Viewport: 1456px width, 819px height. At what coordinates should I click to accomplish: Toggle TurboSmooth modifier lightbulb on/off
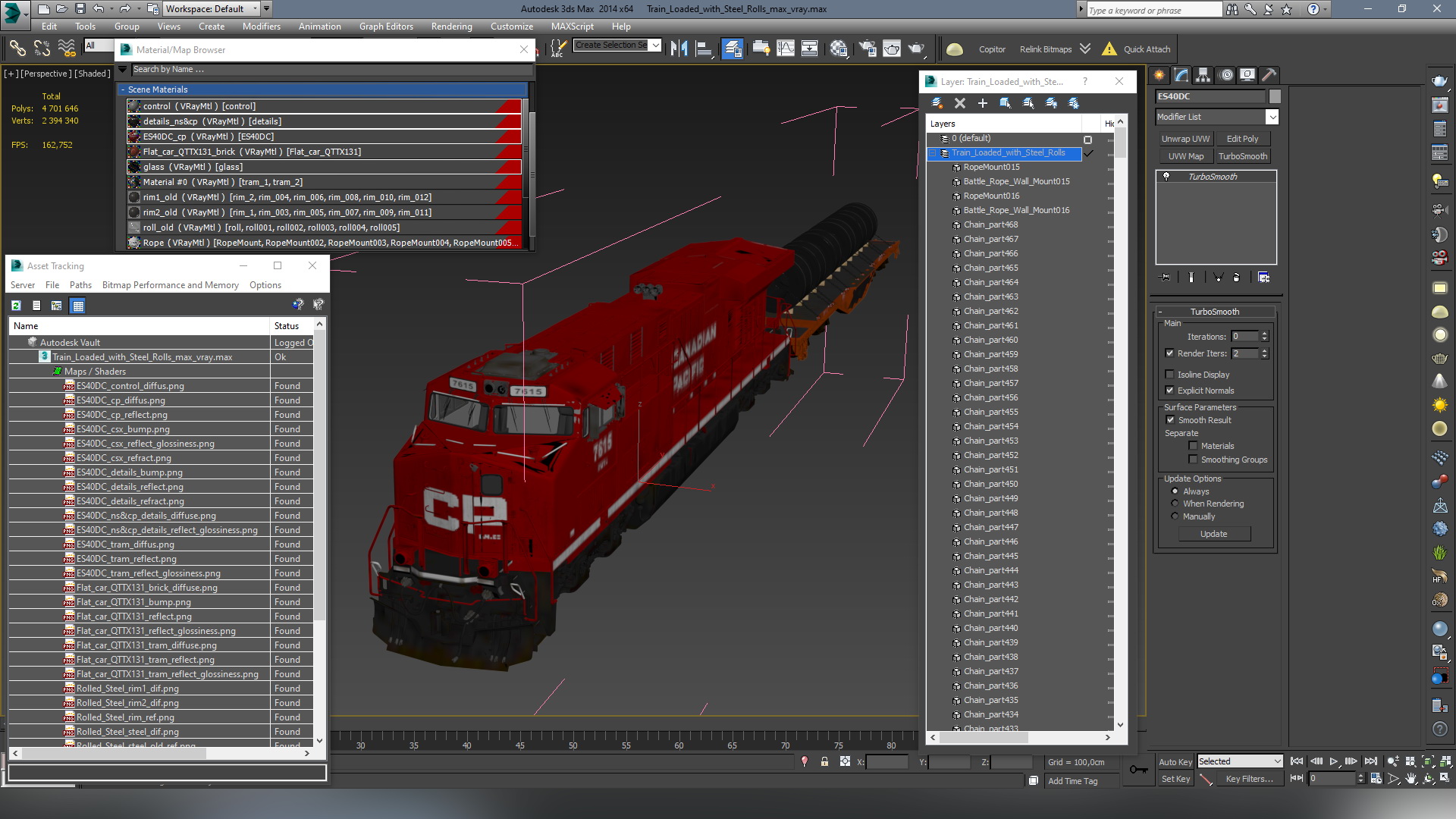(1166, 177)
